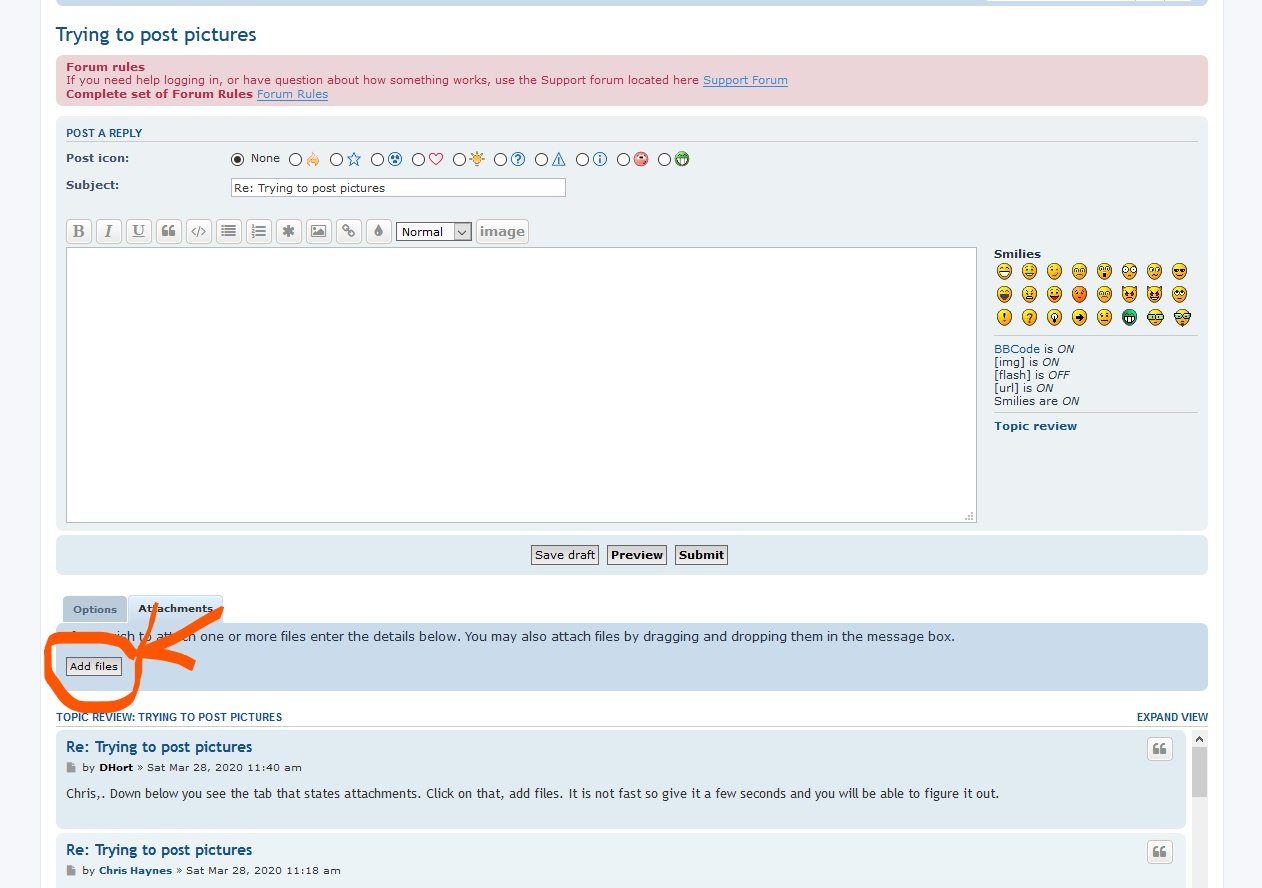Click the topic review scrollbar thumb

(1200, 772)
